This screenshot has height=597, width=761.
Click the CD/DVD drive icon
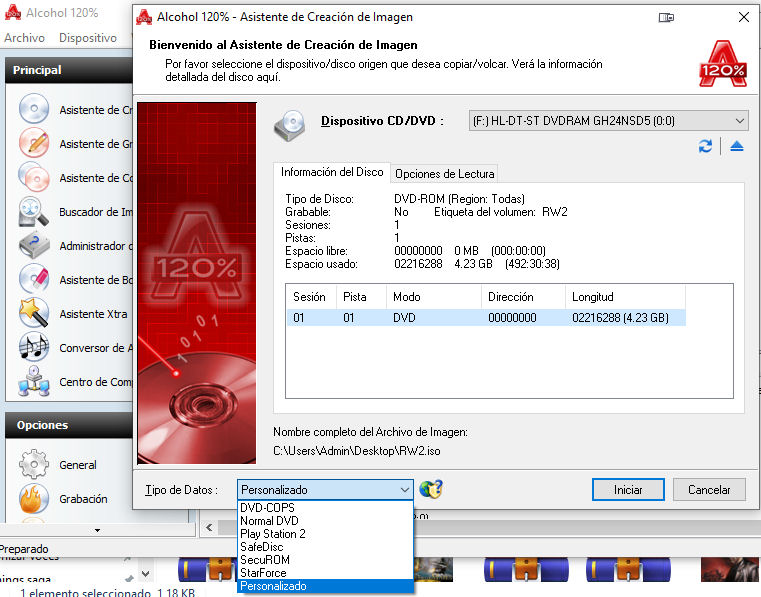tap(289, 125)
